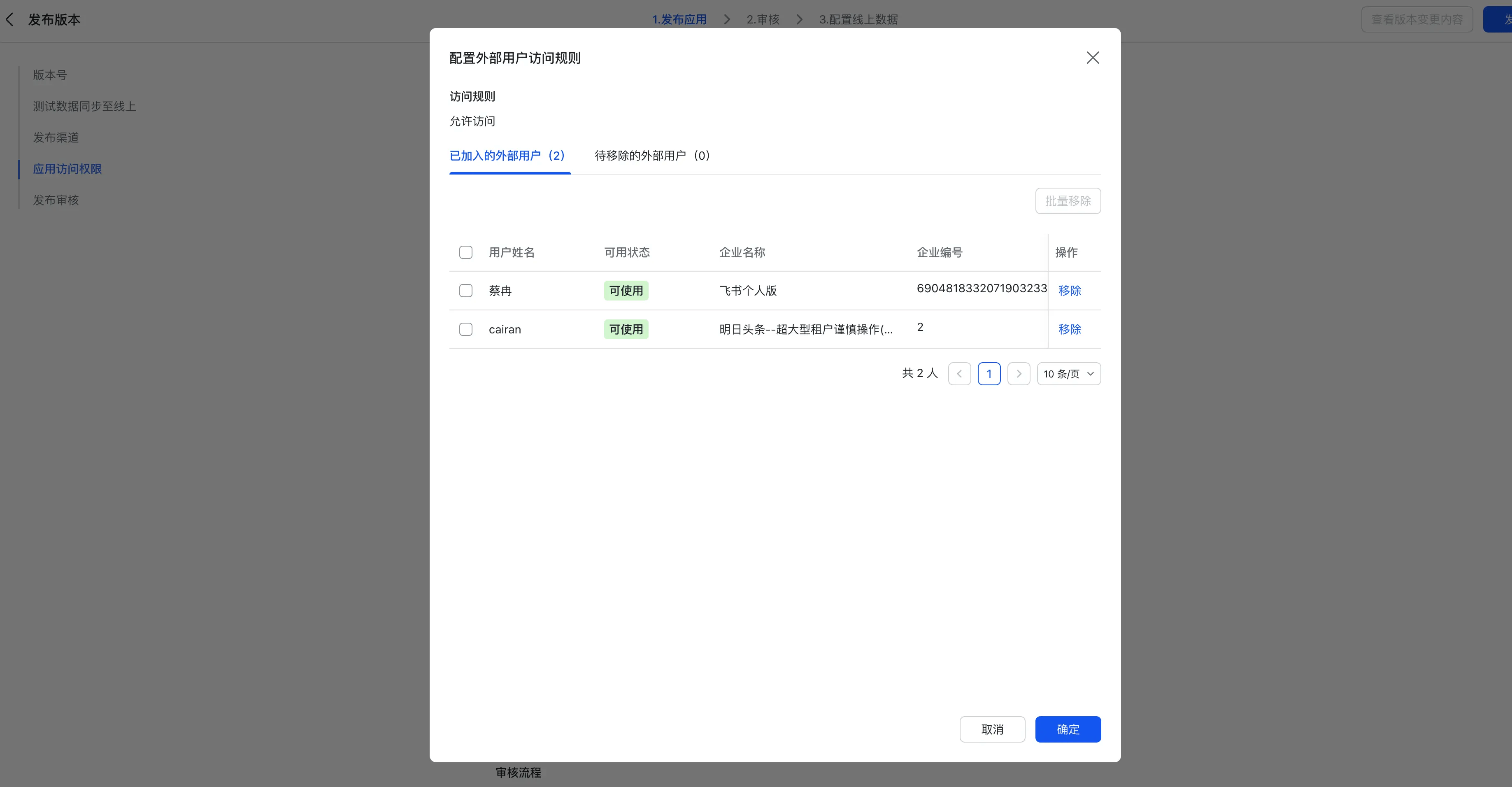
Task: Click the 取消 button
Action: point(992,729)
